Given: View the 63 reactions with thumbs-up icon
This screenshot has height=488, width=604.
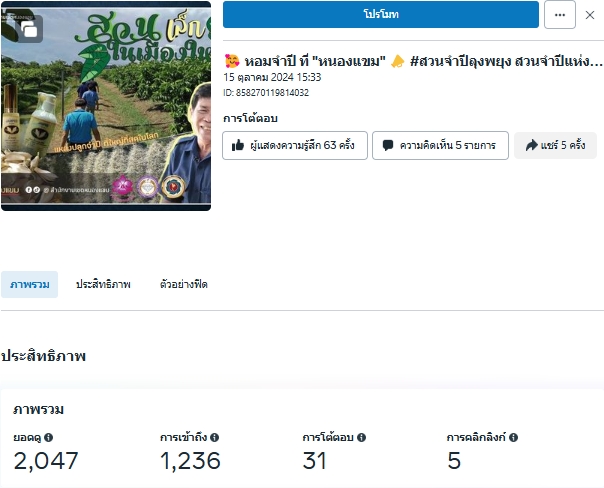Looking at the screenshot, I should tap(295, 146).
